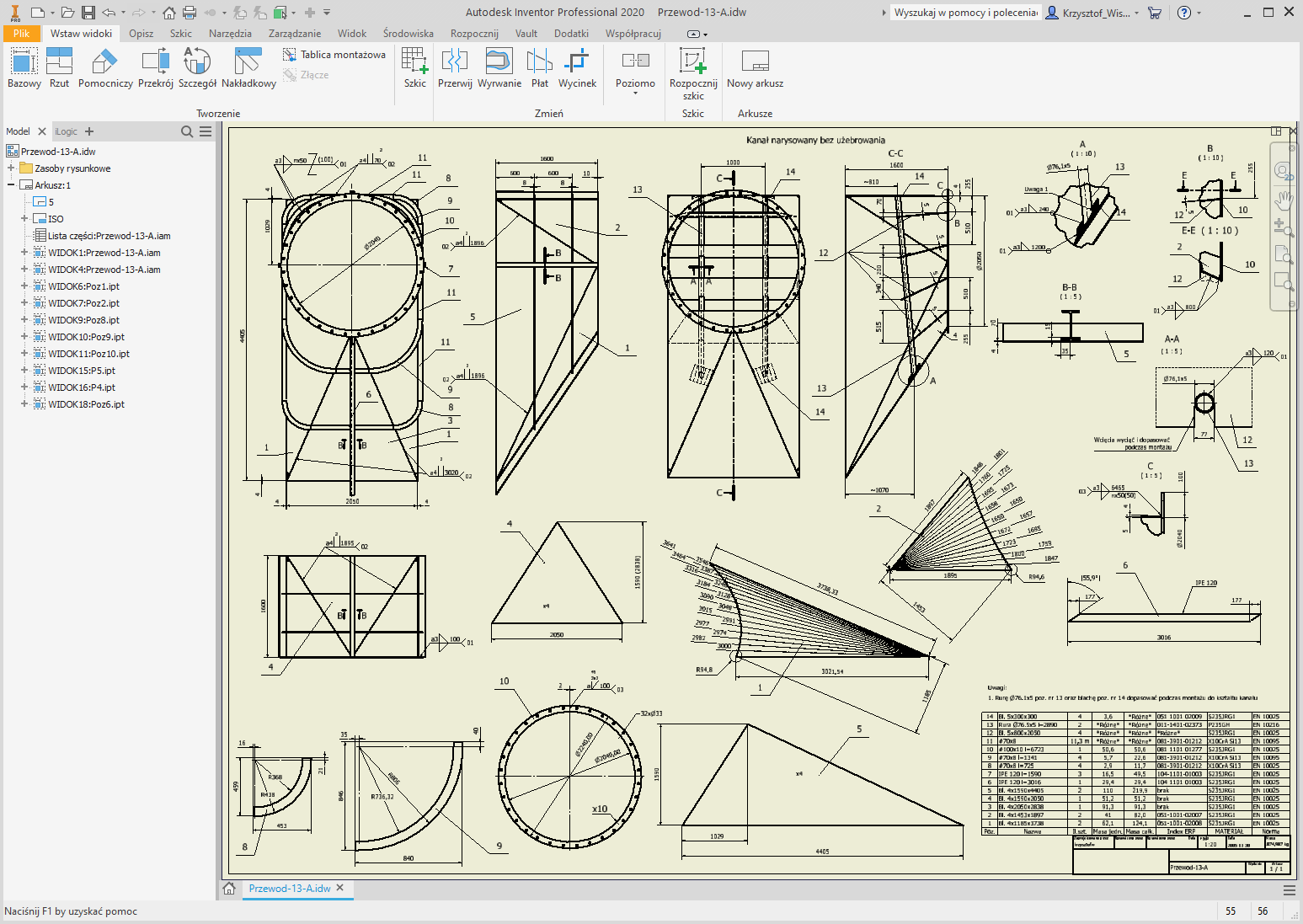
Task: Close the Przewod-13-A.idw document tab
Action: click(x=340, y=888)
